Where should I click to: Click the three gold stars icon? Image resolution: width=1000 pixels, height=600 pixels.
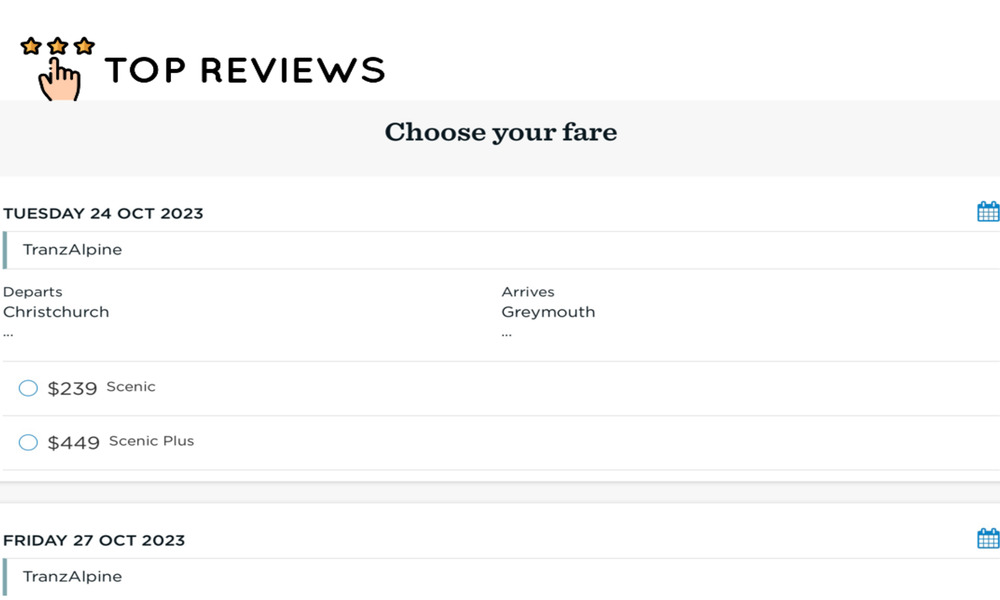[x=57, y=46]
